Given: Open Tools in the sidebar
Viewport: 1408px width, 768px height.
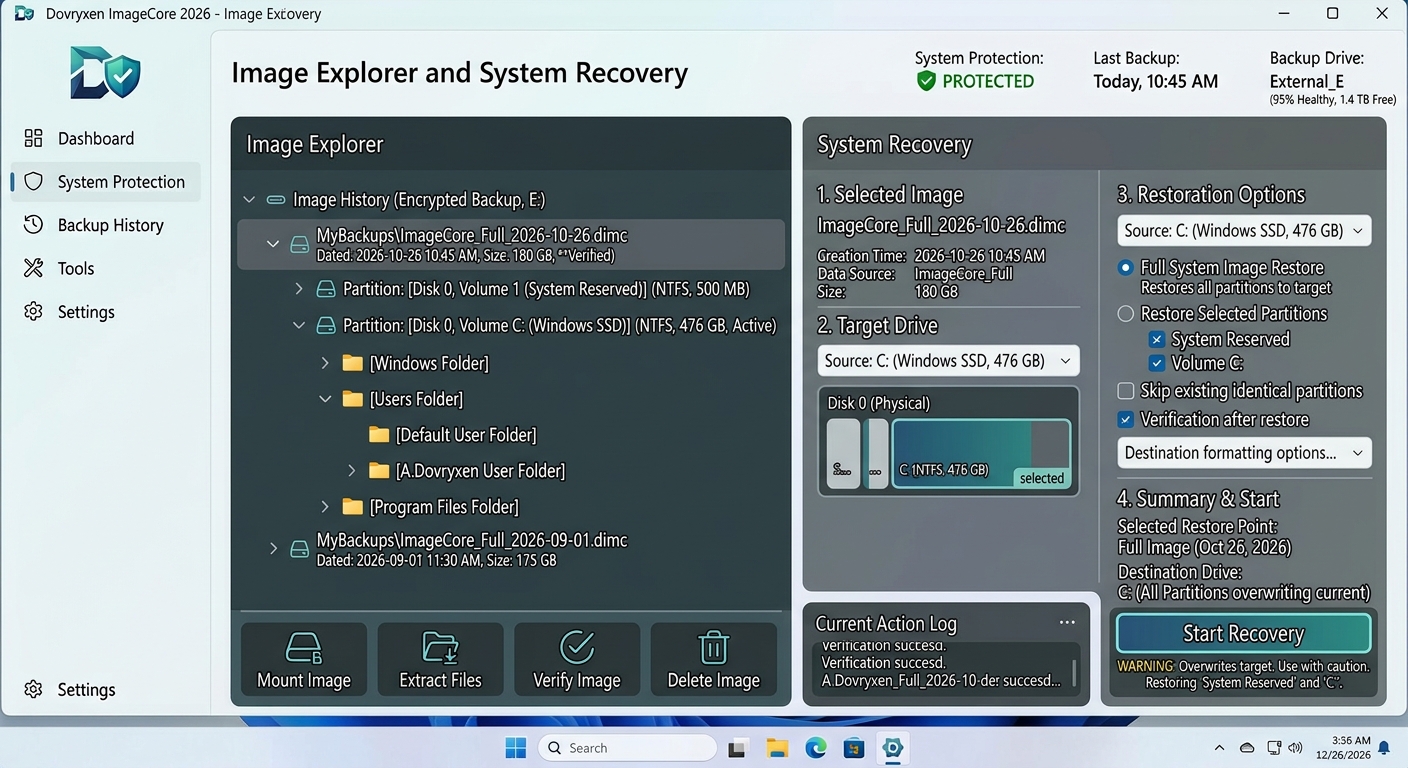Looking at the screenshot, I should (106, 268).
